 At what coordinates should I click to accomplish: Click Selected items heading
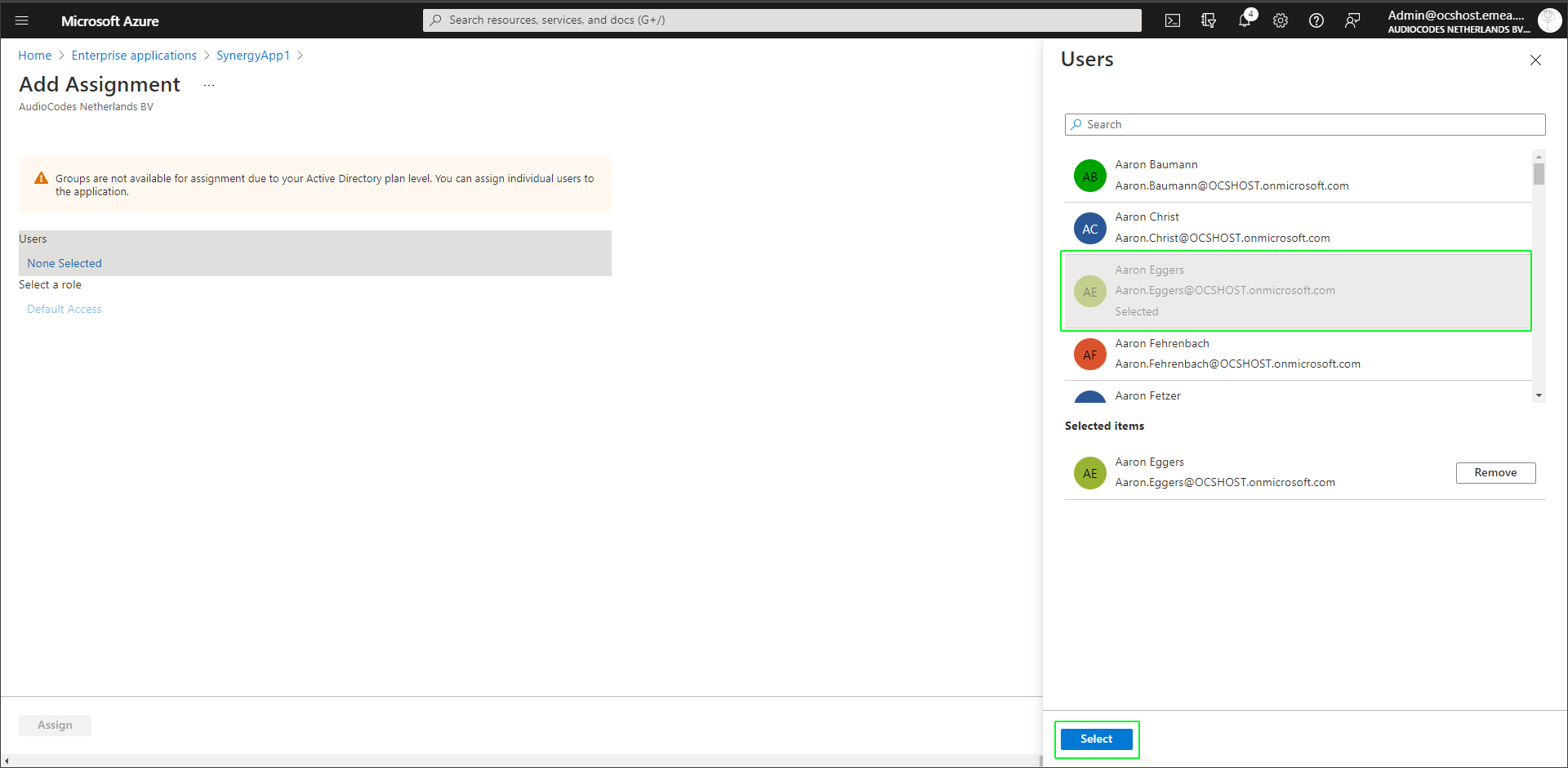1104,426
